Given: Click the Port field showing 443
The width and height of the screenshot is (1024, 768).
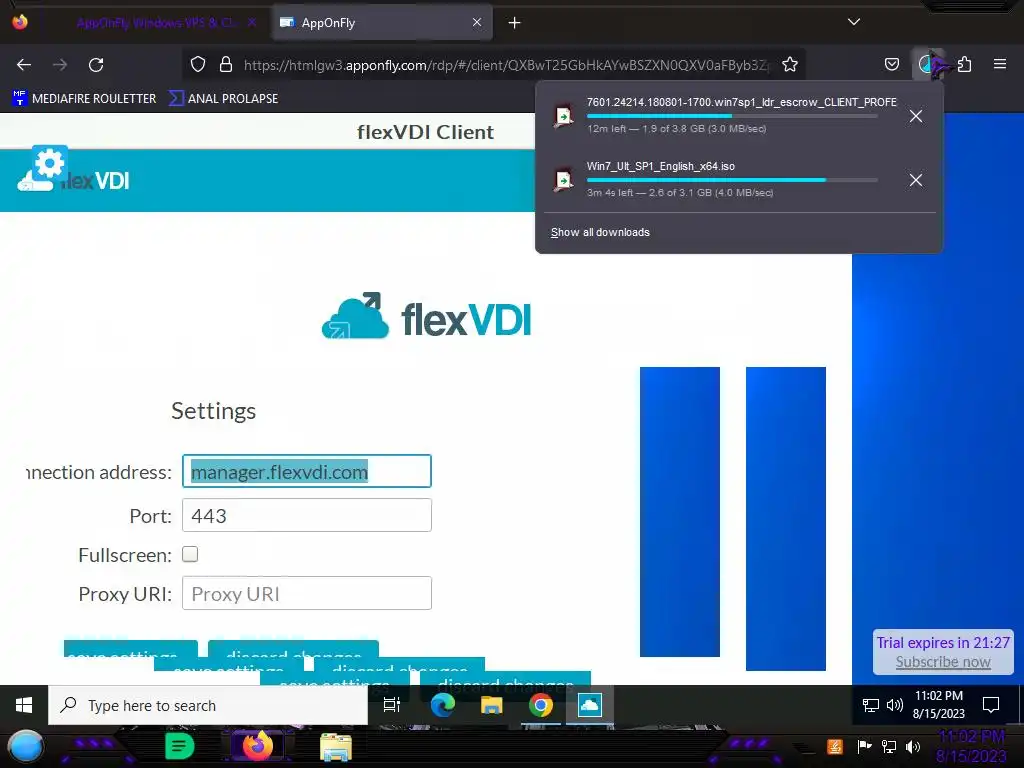Looking at the screenshot, I should point(306,515).
